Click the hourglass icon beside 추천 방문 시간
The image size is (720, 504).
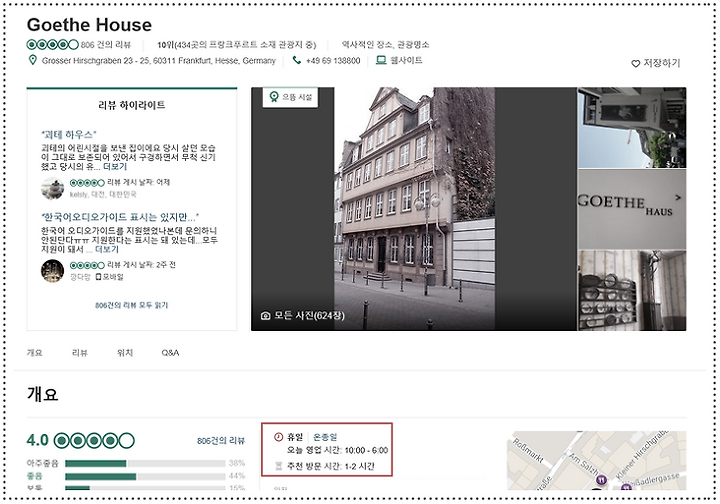click(x=278, y=466)
